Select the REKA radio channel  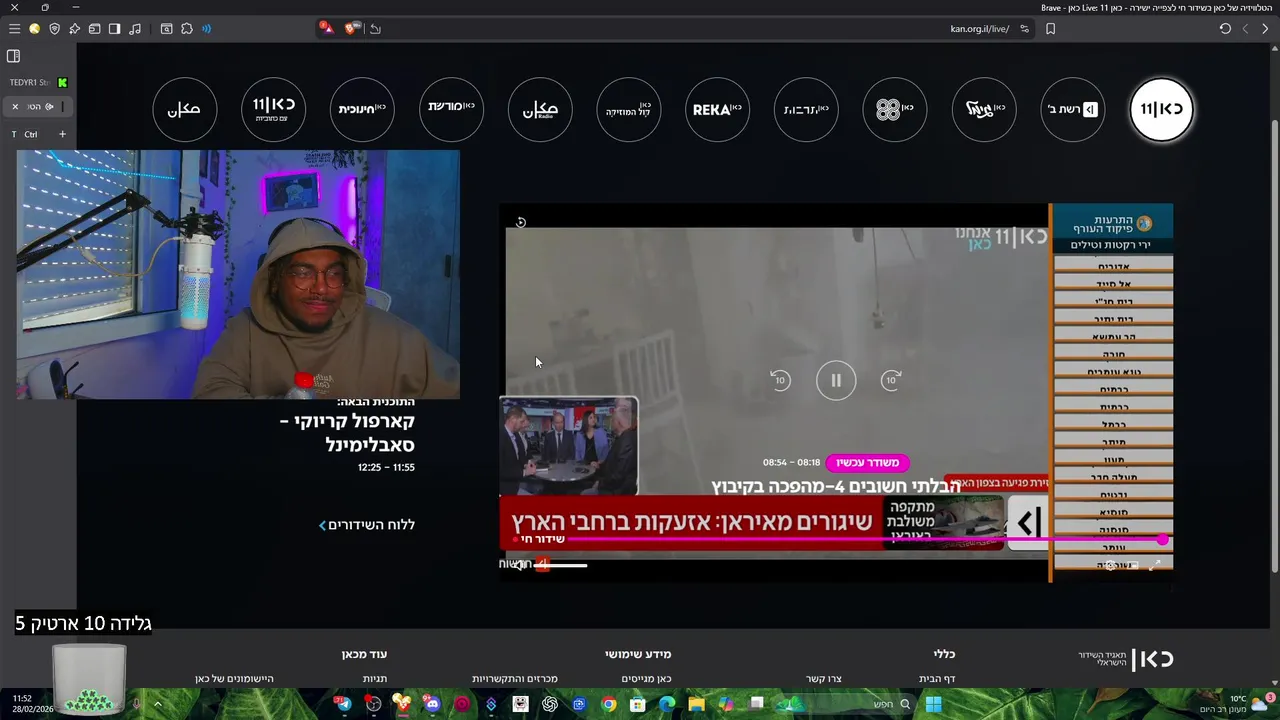[x=717, y=109]
